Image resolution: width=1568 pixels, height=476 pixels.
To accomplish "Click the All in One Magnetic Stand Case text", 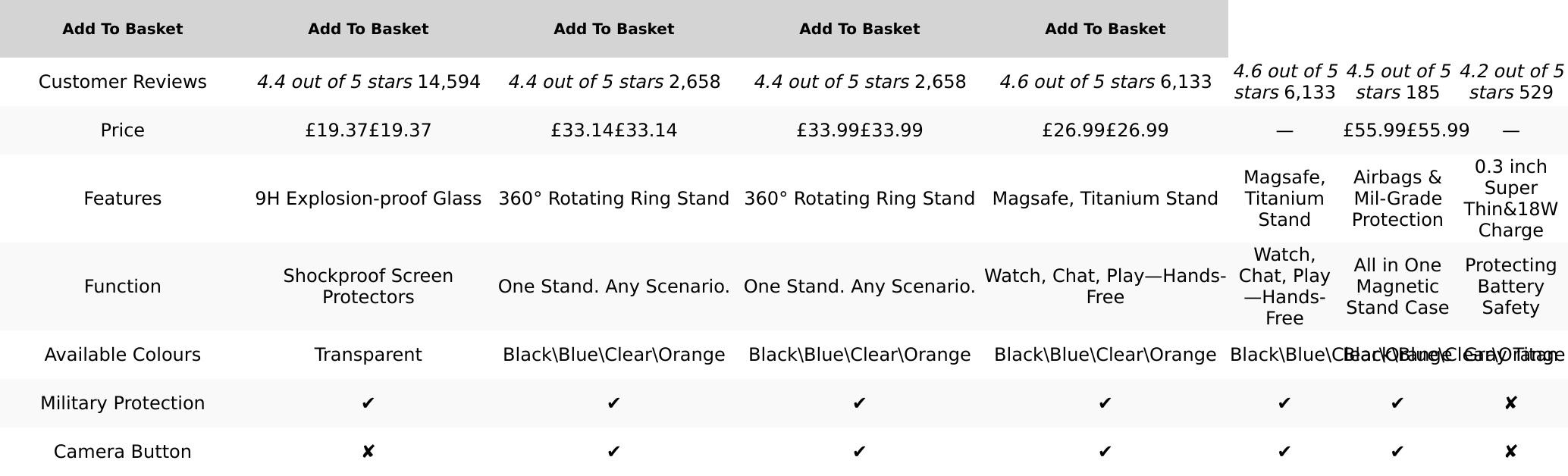I will pos(1397,287).
